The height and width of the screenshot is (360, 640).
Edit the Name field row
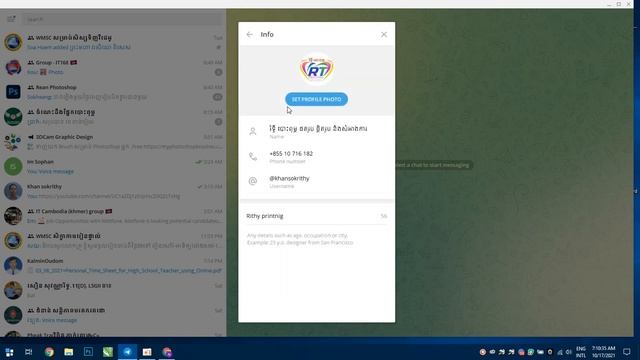point(316,131)
